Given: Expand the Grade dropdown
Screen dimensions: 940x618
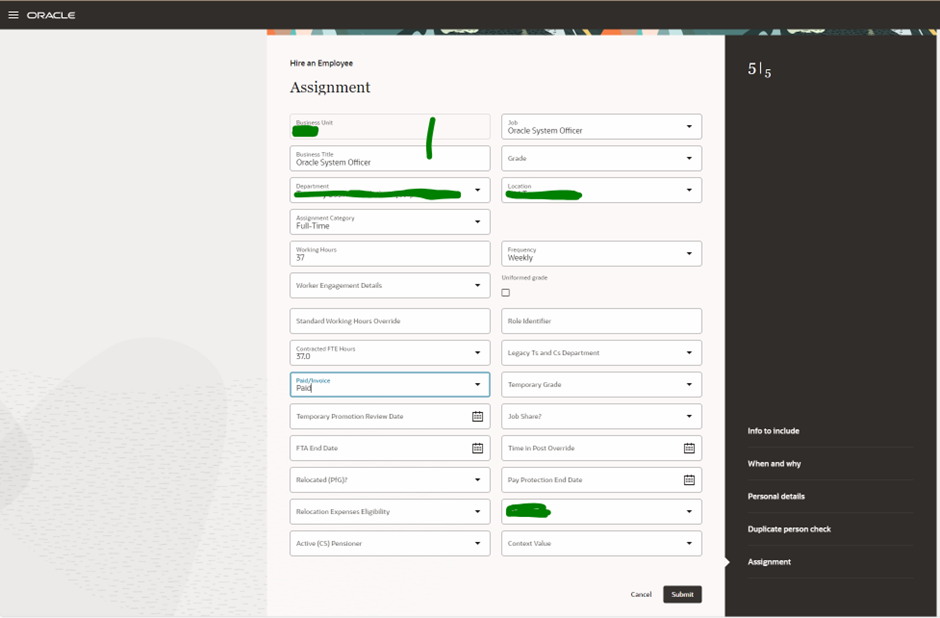Looking at the screenshot, I should click(x=689, y=158).
